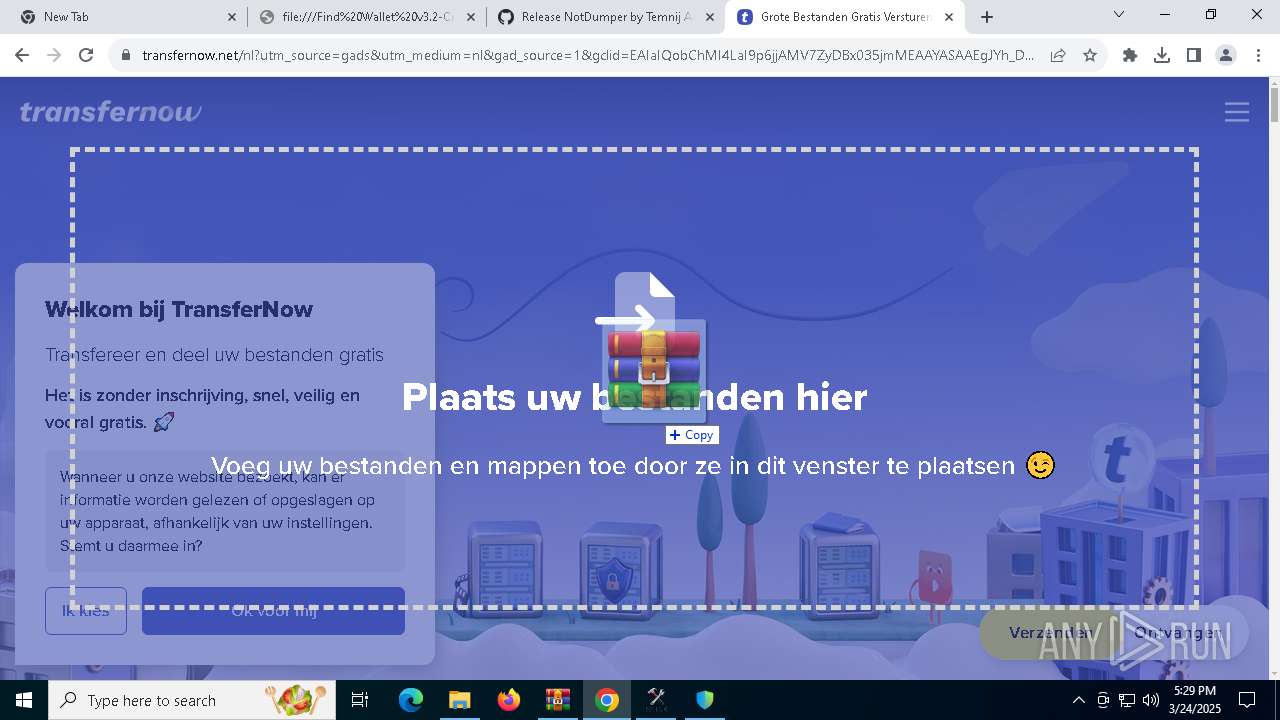Open WinRAR from the taskbar
Image resolution: width=1280 pixels, height=720 pixels.
[x=557, y=700]
